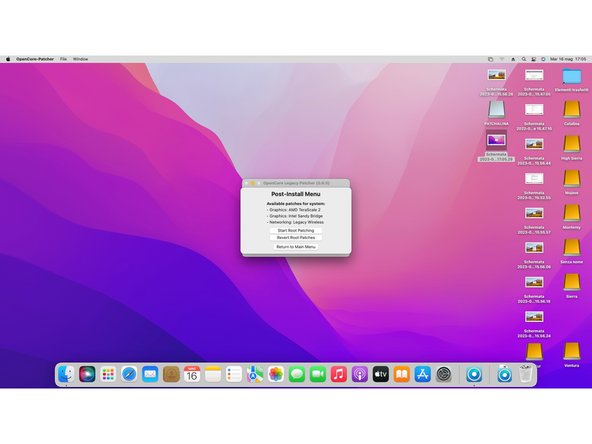This screenshot has height=444, width=592.
Task: Click the OpenCore Legacy Patcher window title bar
Action: tap(296, 183)
